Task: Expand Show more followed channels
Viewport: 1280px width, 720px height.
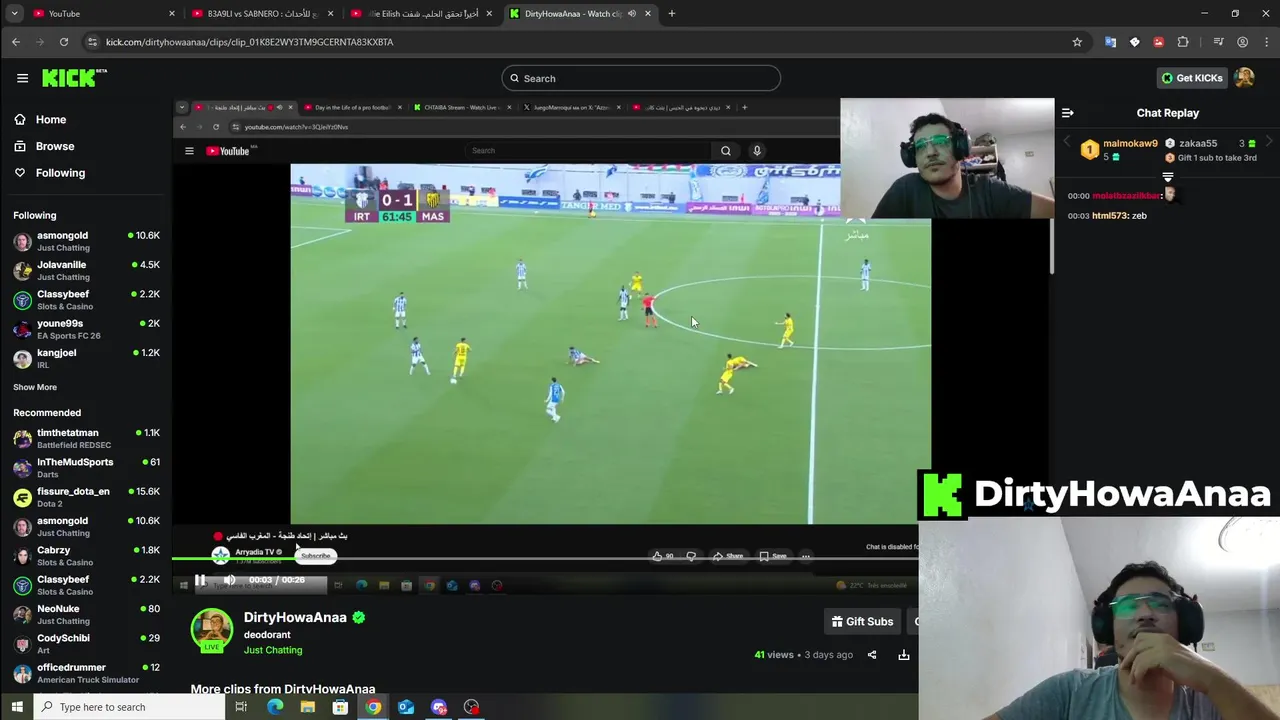Action: (35, 387)
